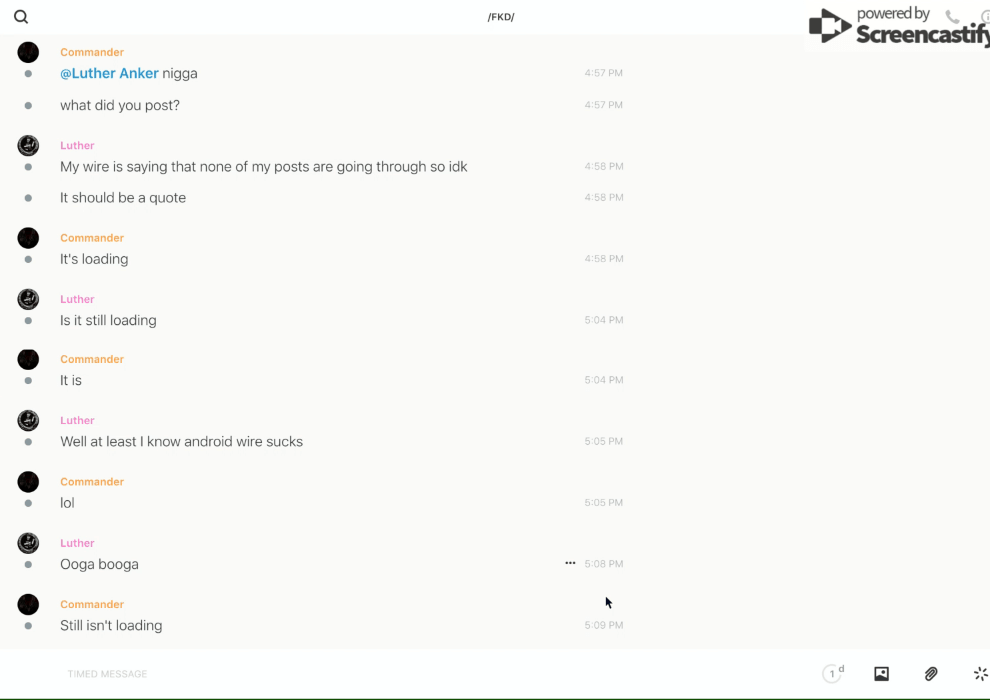The image size is (990, 700).
Task: Click the 4:57 PM timestamp beside "what did you post?"
Action: 604,105
